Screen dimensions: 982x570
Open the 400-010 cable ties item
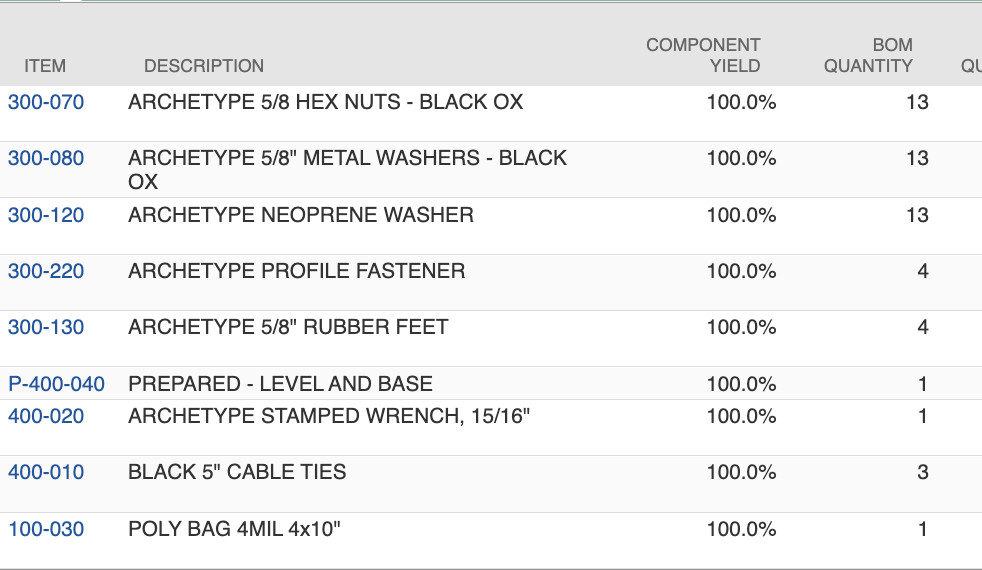[x=46, y=472]
